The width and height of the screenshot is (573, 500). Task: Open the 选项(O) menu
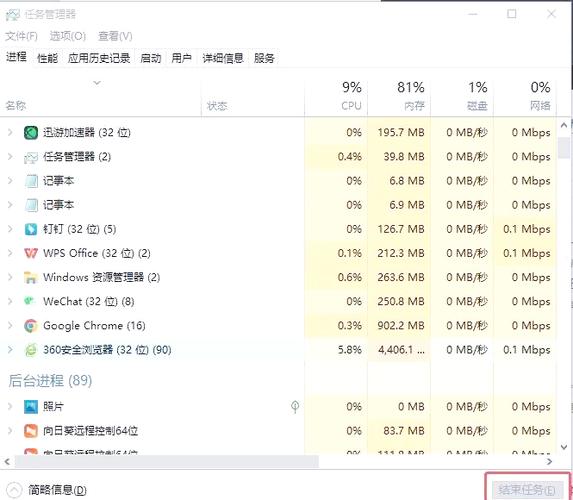[x=68, y=36]
